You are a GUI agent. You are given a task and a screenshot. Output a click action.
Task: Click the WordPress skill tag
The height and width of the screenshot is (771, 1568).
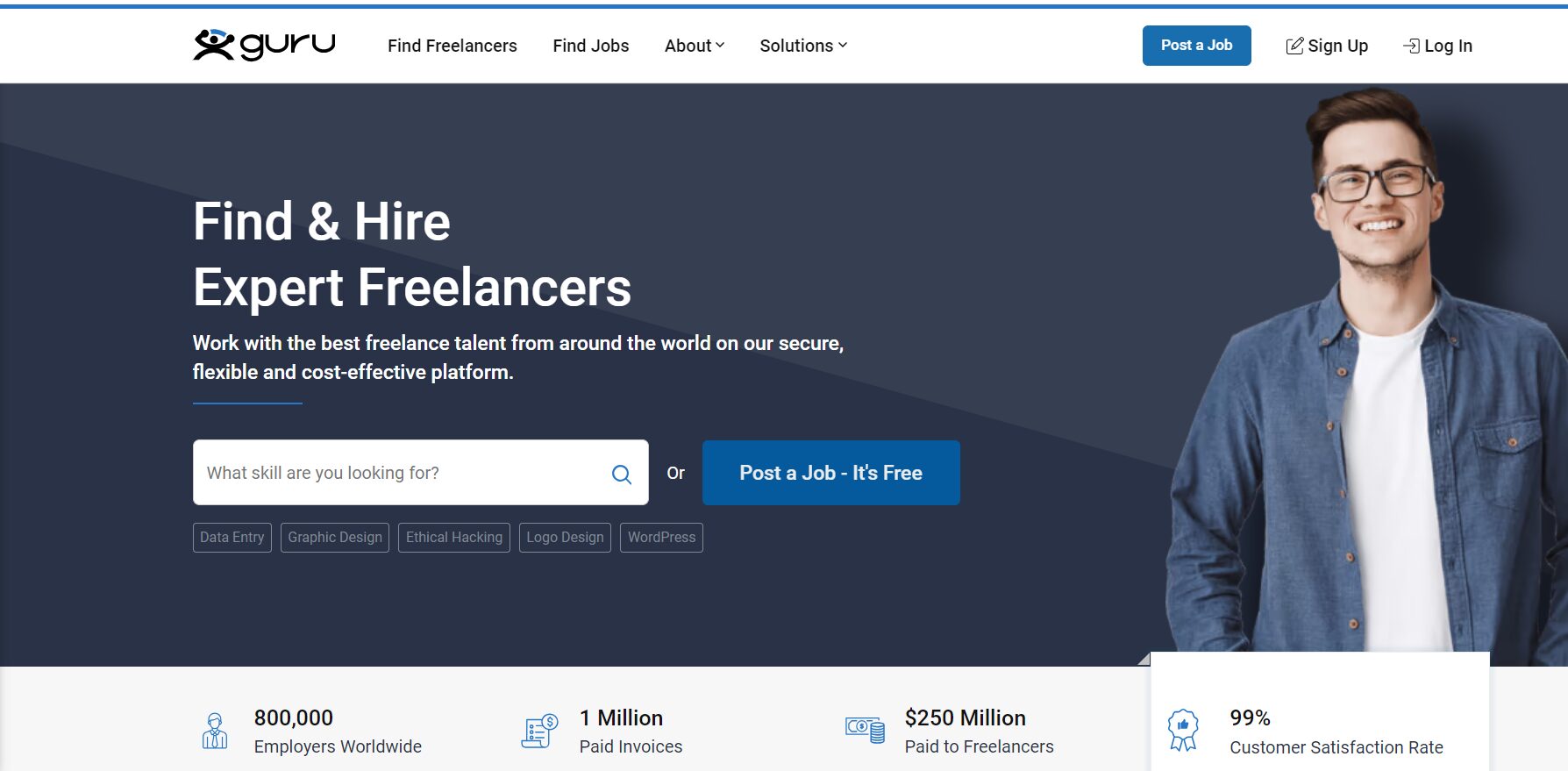pos(661,538)
